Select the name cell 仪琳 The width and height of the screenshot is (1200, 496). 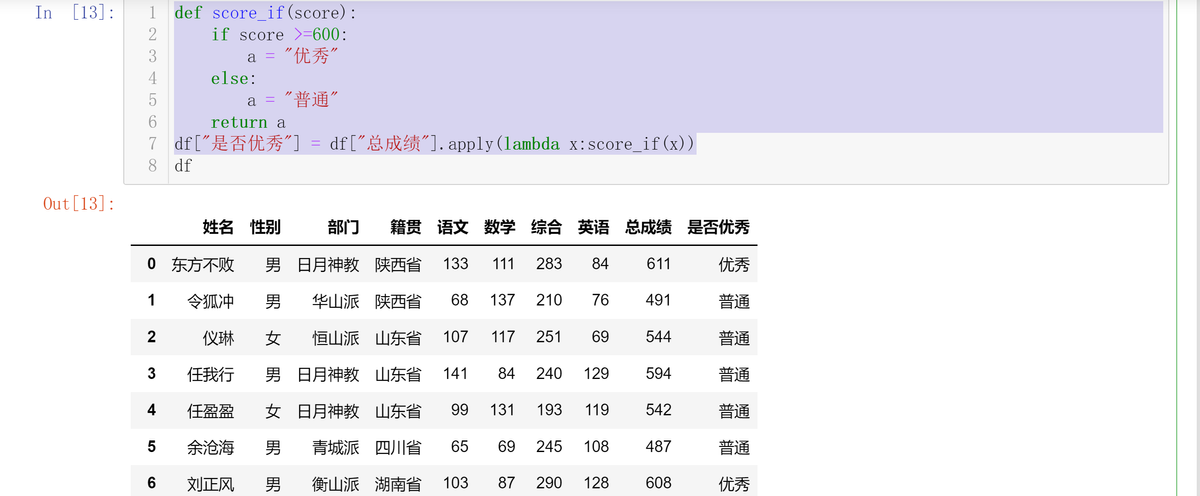pyautogui.click(x=218, y=338)
